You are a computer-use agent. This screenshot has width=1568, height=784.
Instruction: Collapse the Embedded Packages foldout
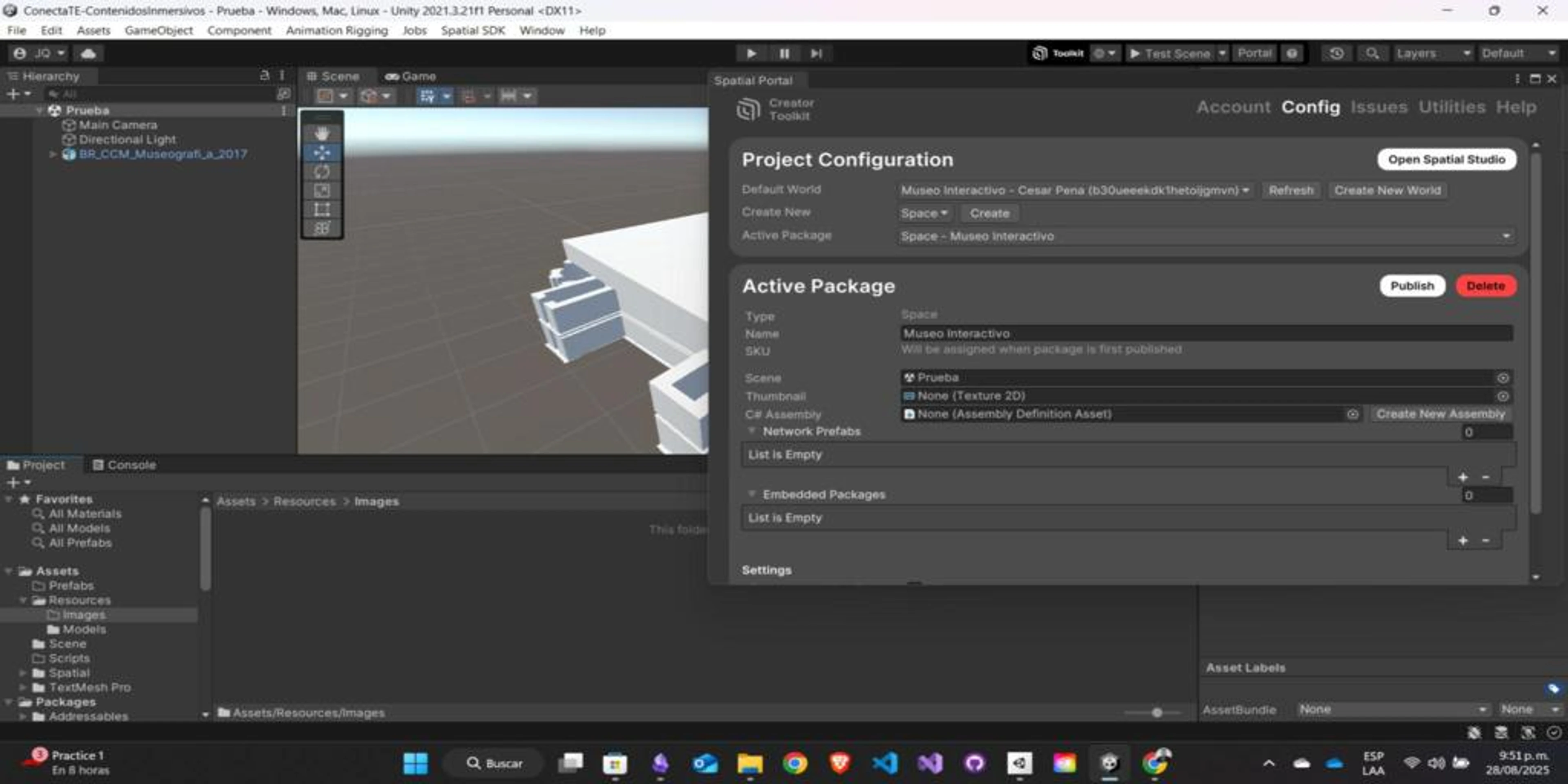752,494
